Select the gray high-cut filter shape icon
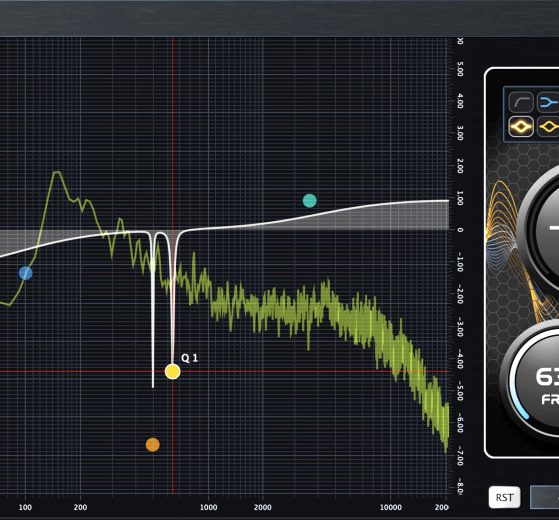Screen dimensions: 559x520 tap(521, 102)
